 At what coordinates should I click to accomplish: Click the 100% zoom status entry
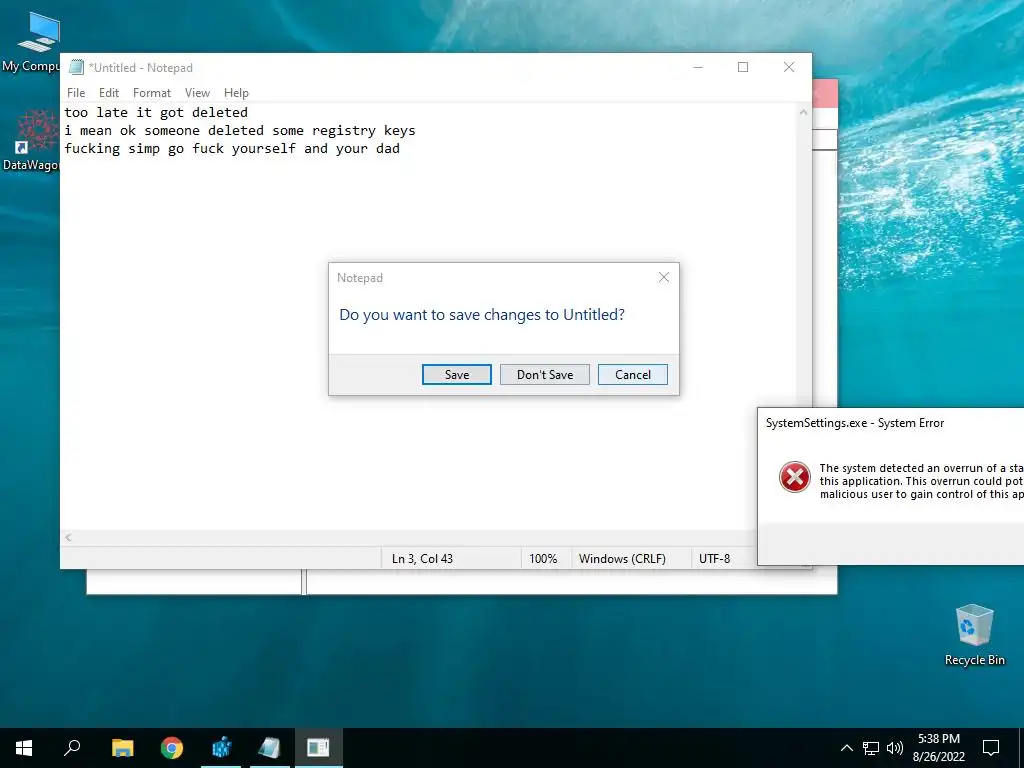click(543, 558)
